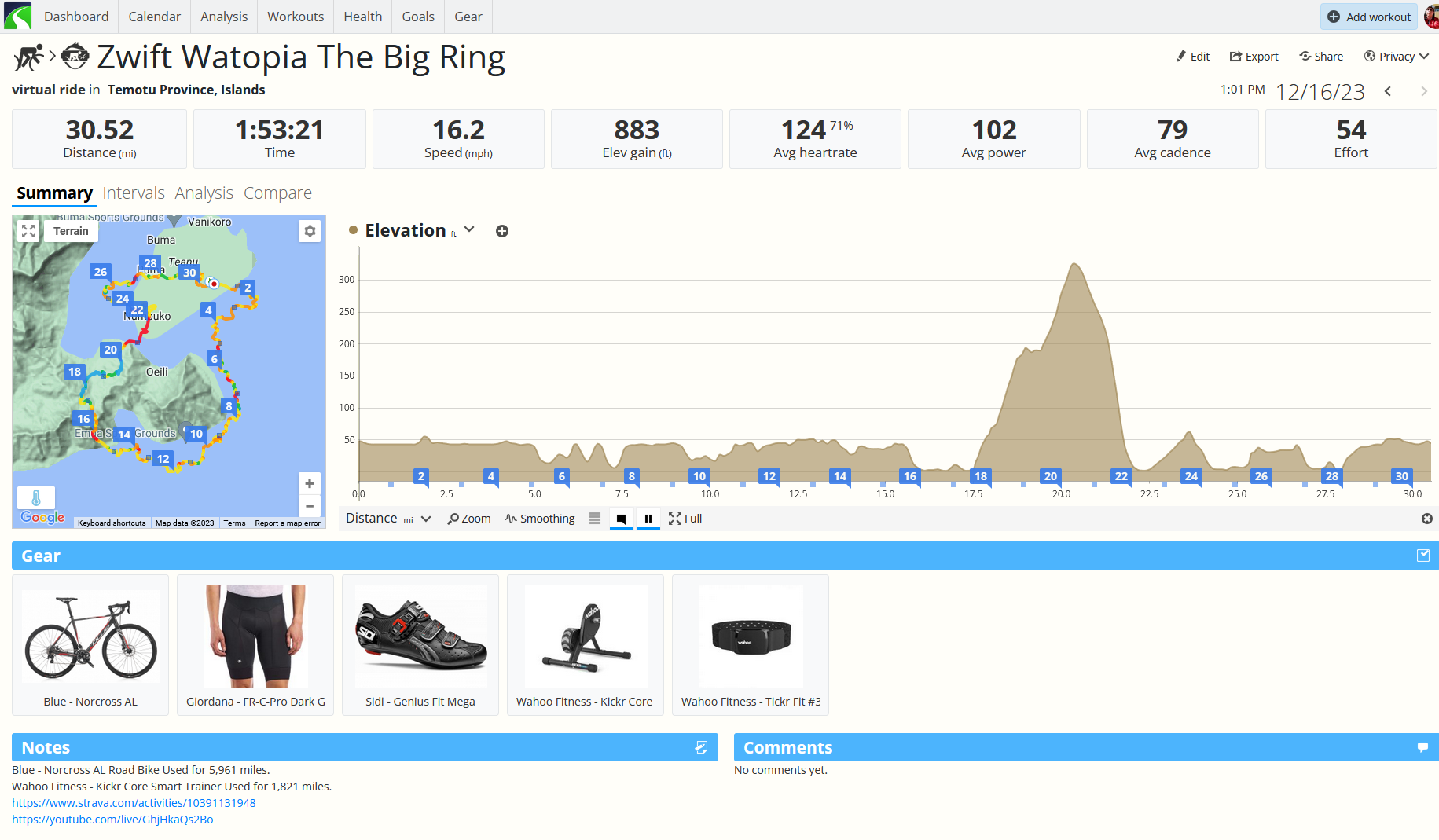Click mile marker 18 on the chart
The width and height of the screenshot is (1439, 840).
pos(981,476)
